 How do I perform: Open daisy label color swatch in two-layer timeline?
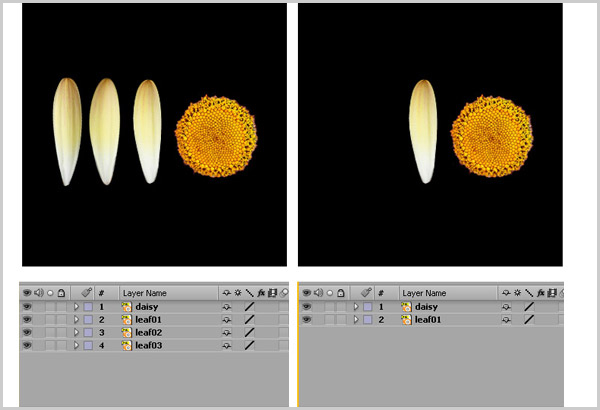[x=368, y=307]
